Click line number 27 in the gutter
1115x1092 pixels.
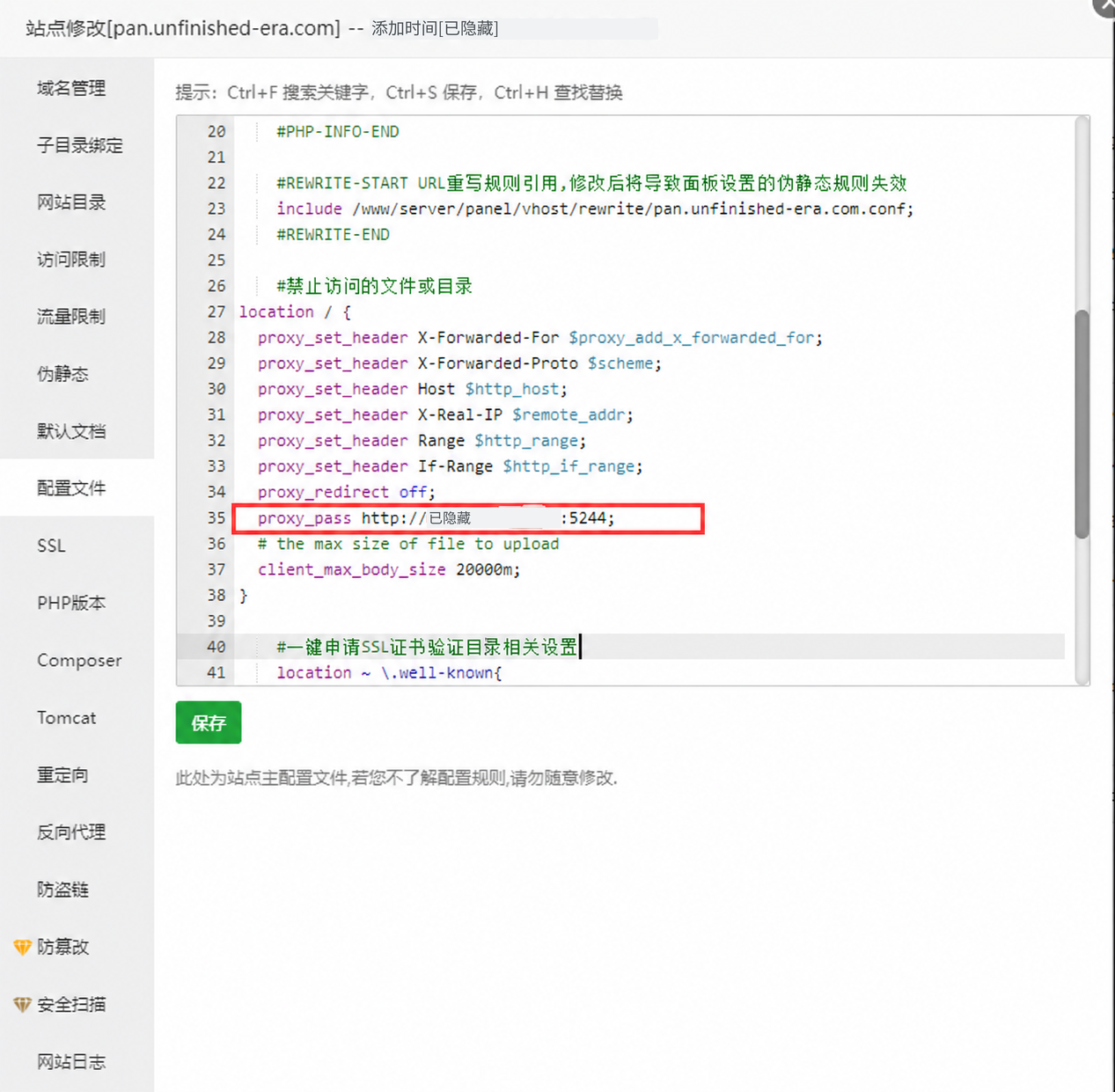point(216,311)
